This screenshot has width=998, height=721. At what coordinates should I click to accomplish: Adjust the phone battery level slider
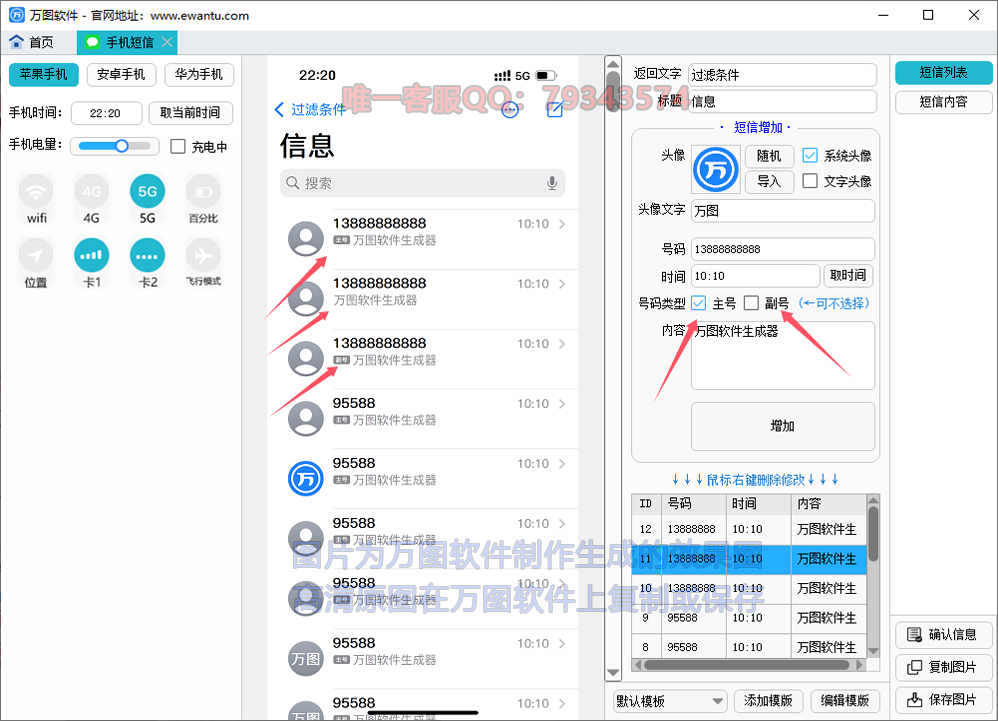tap(121, 146)
